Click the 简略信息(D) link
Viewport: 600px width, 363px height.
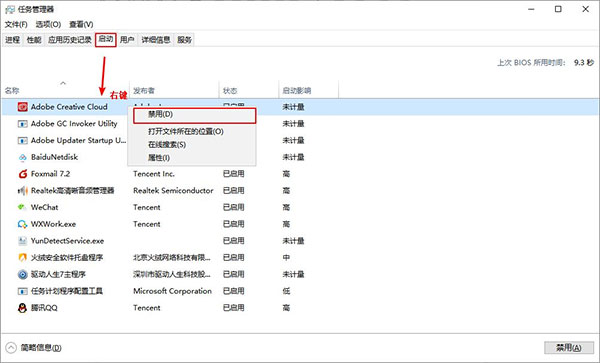41,348
